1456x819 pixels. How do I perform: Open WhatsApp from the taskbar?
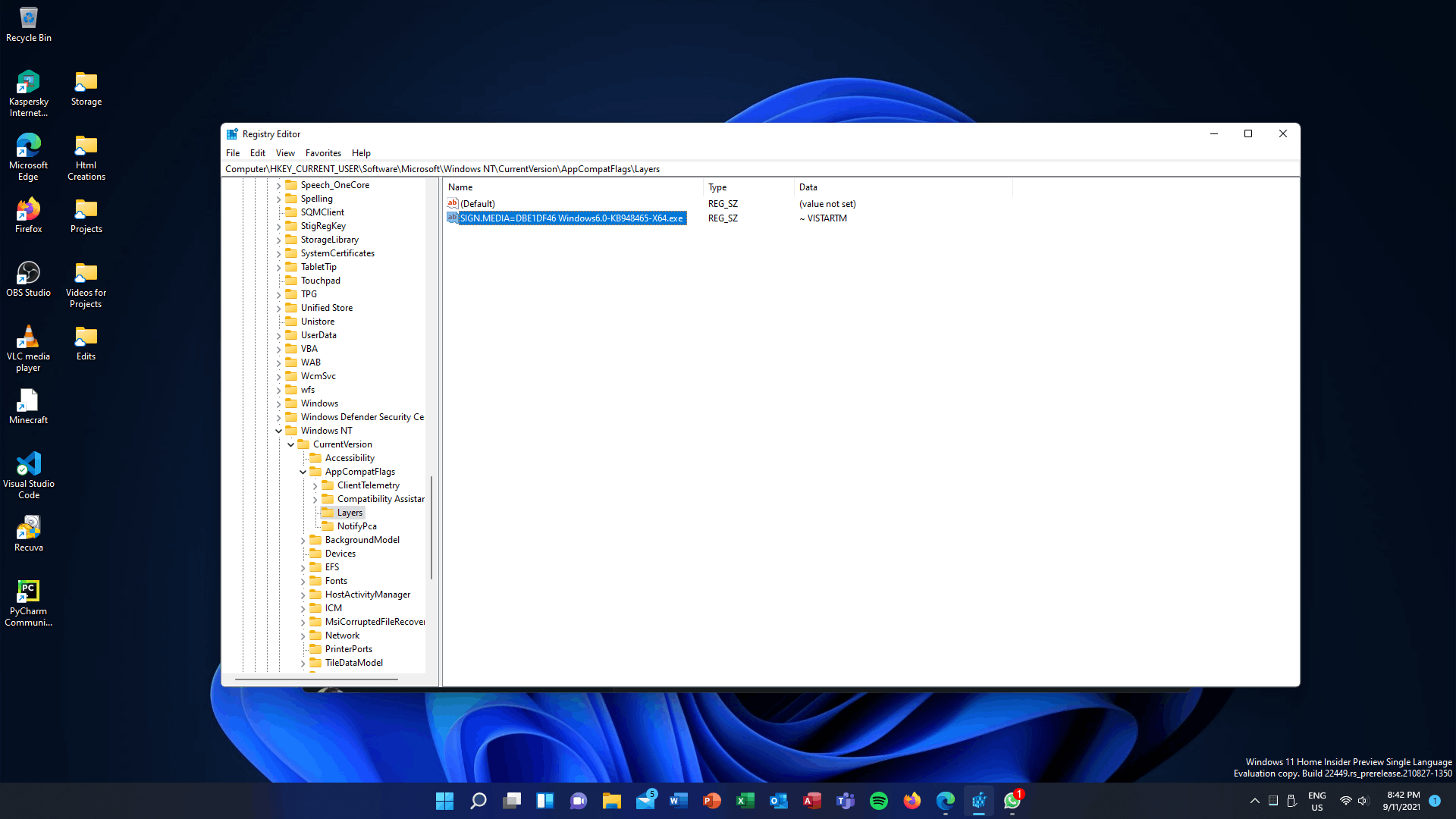click(1012, 801)
